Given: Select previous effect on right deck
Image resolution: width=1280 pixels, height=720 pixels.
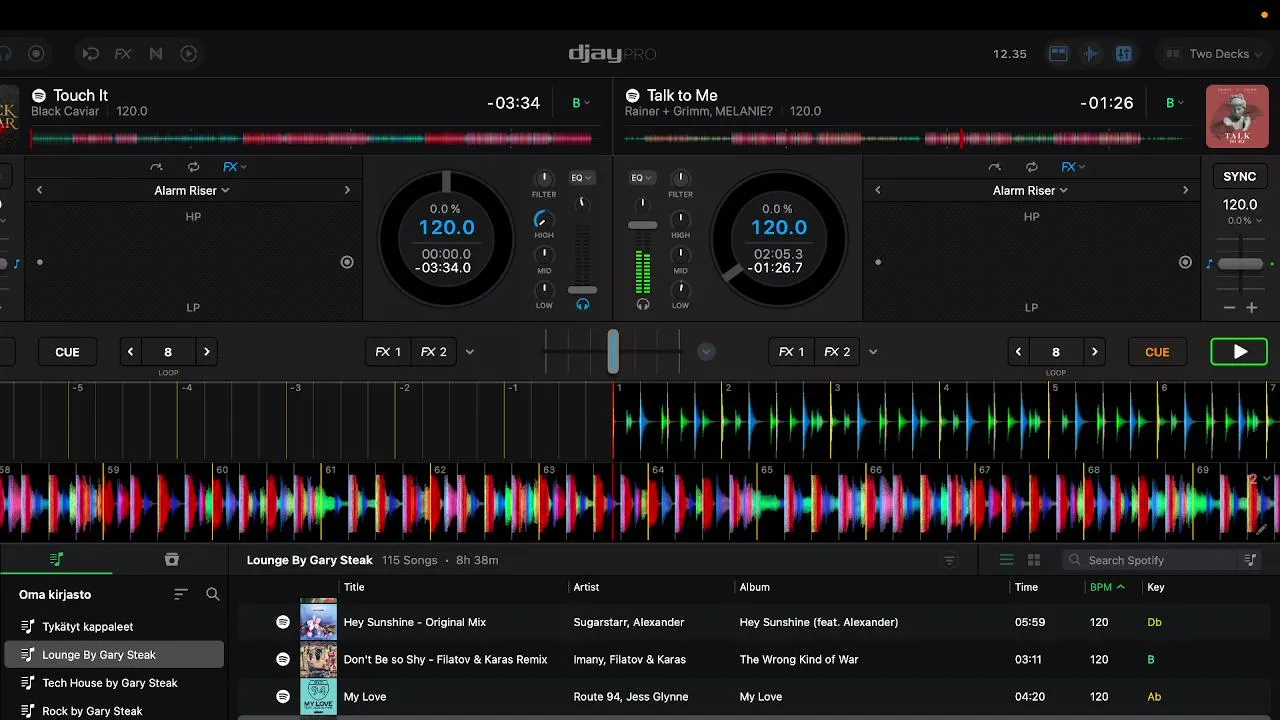Looking at the screenshot, I should [x=878, y=190].
